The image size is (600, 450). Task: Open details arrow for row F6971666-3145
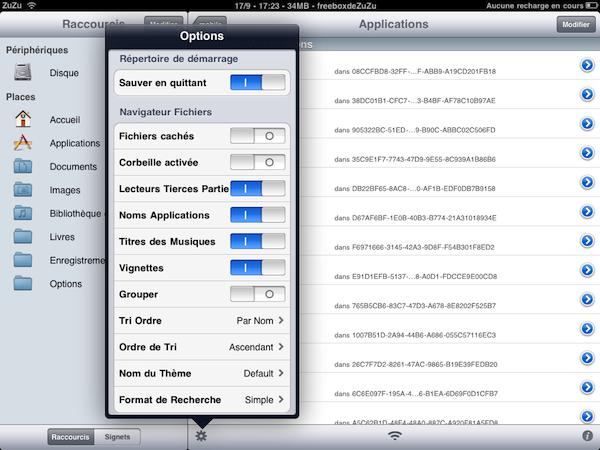tap(587, 241)
